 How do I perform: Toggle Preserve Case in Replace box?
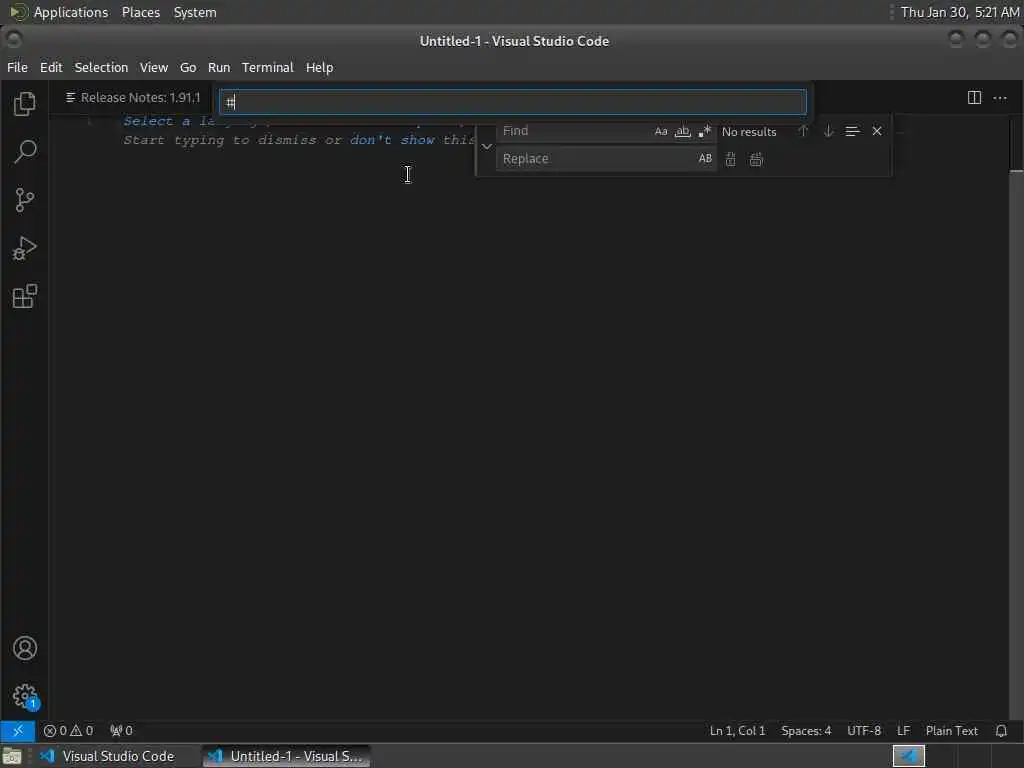[x=705, y=159]
